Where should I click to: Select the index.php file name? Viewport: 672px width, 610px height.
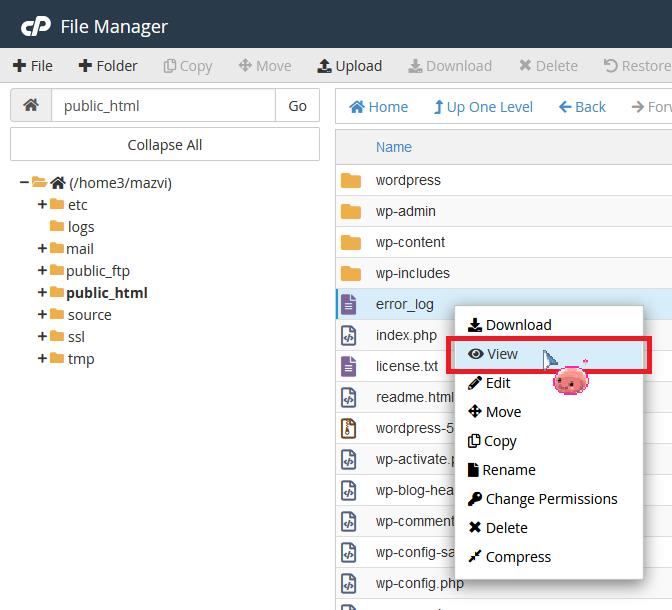click(x=406, y=335)
